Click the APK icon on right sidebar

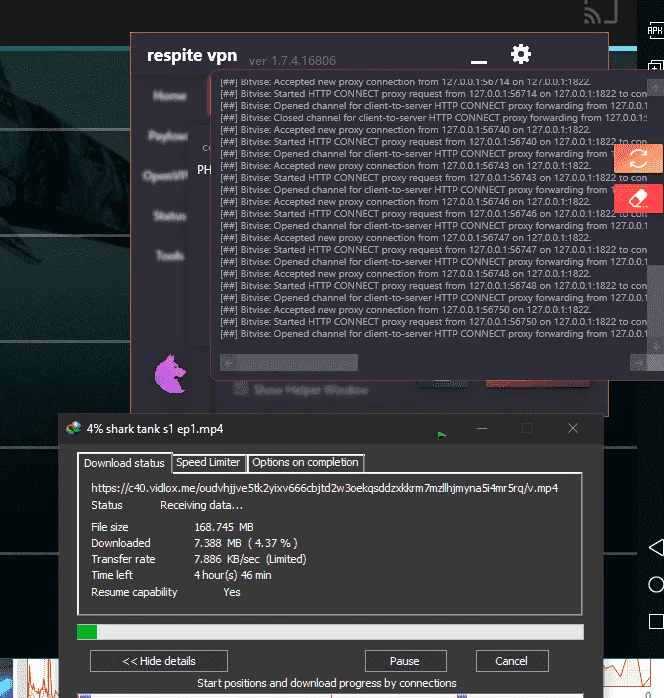pyautogui.click(x=655, y=31)
